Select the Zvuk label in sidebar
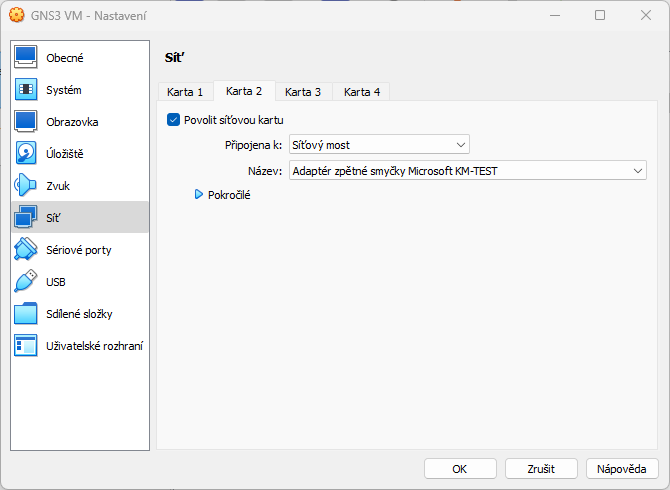670x490 pixels. pos(58,186)
